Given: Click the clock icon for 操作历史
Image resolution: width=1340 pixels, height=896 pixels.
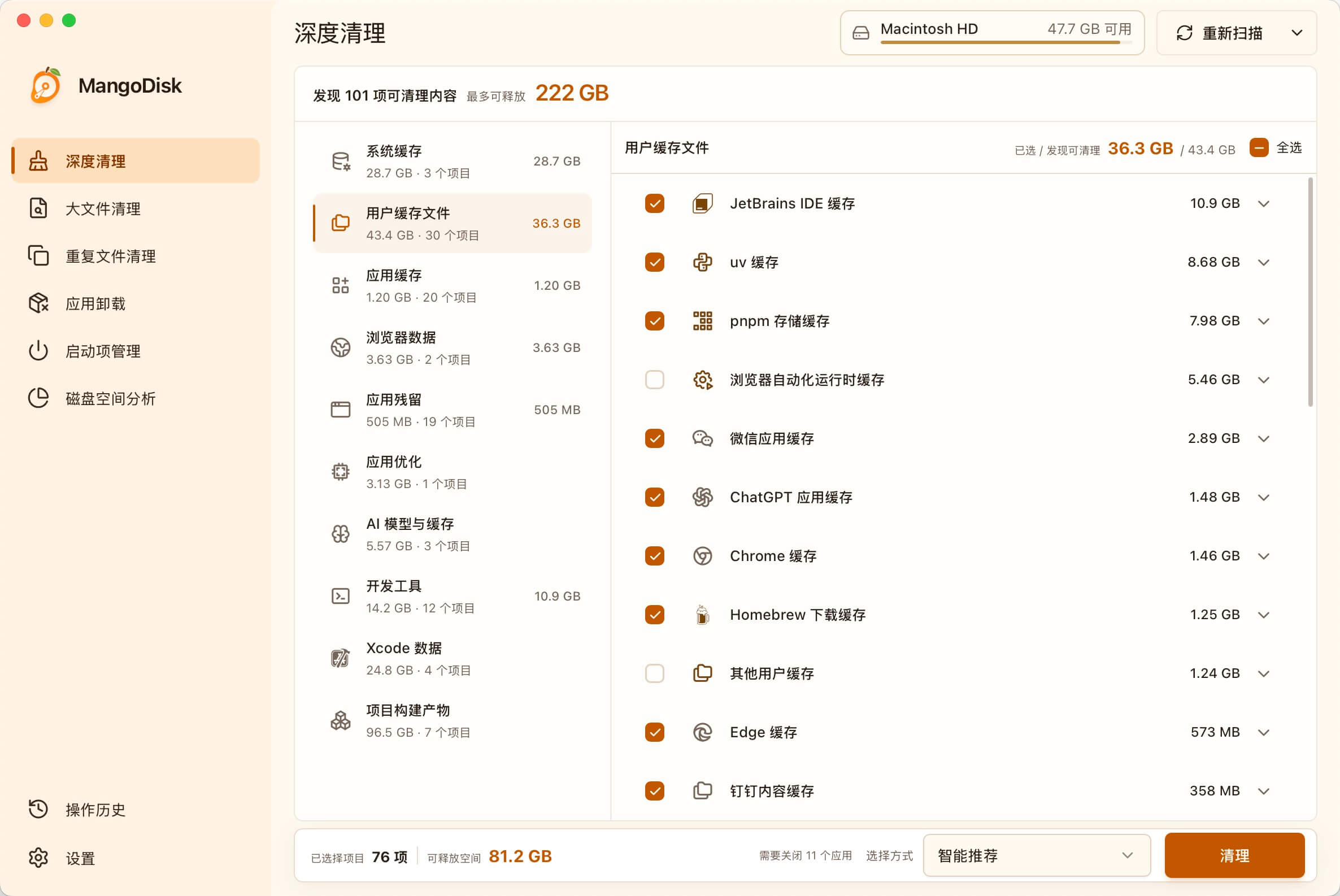Looking at the screenshot, I should tap(38, 809).
